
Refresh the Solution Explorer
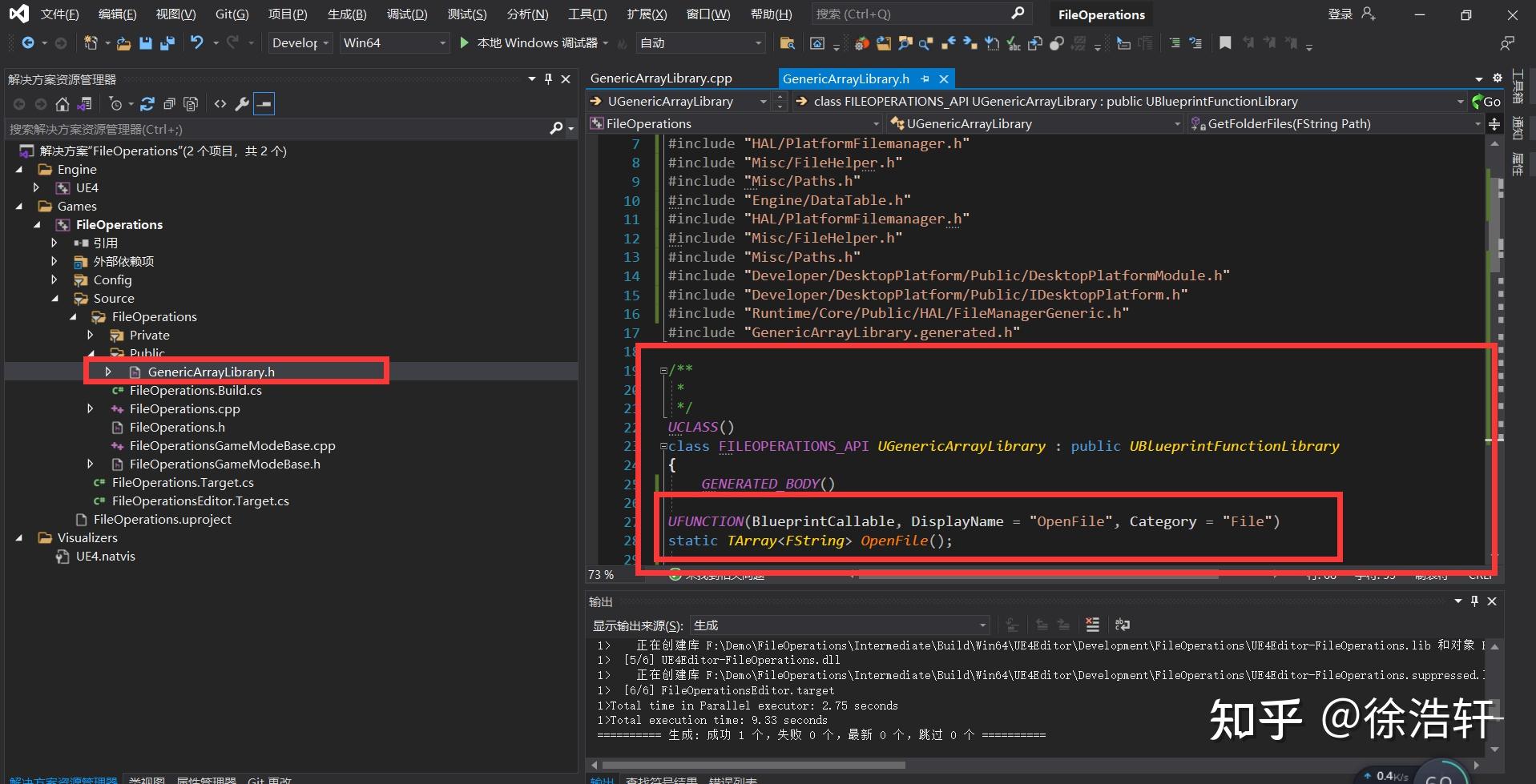click(x=147, y=103)
